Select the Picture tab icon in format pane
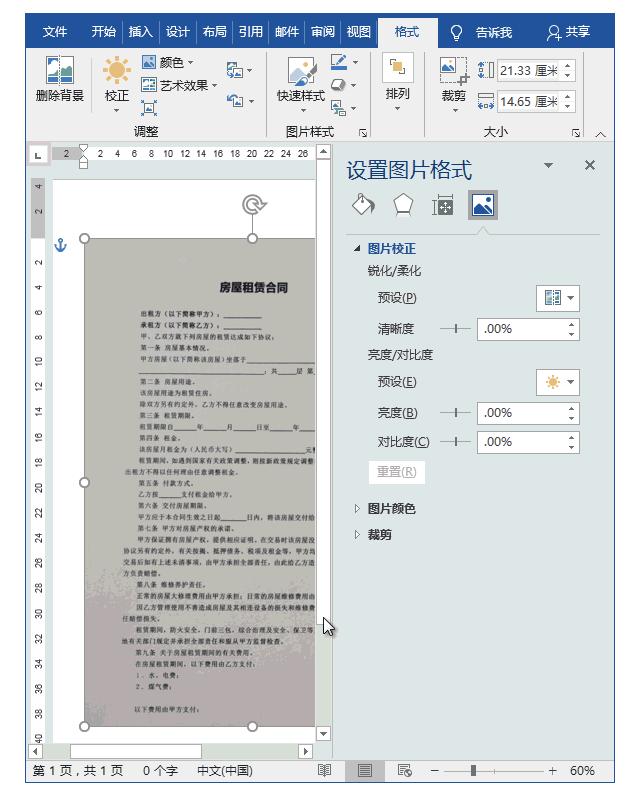The height and width of the screenshot is (797, 639). pos(482,205)
